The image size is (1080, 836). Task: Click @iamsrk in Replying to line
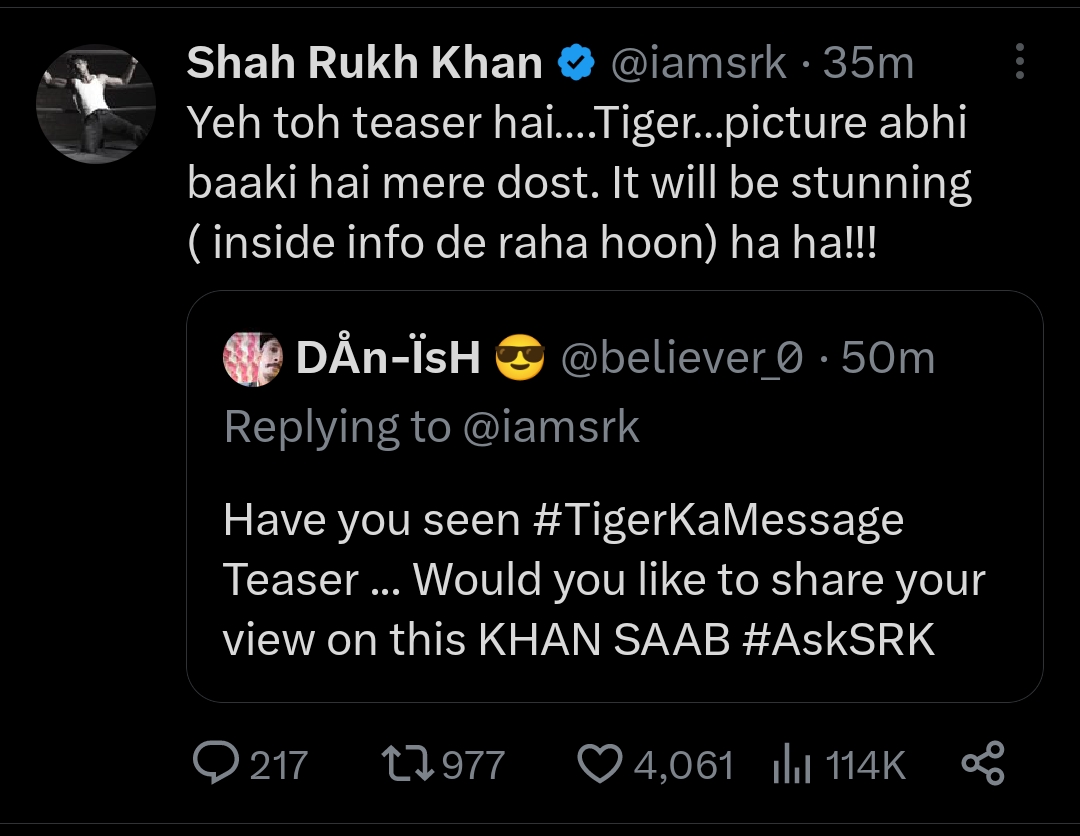tap(552, 427)
